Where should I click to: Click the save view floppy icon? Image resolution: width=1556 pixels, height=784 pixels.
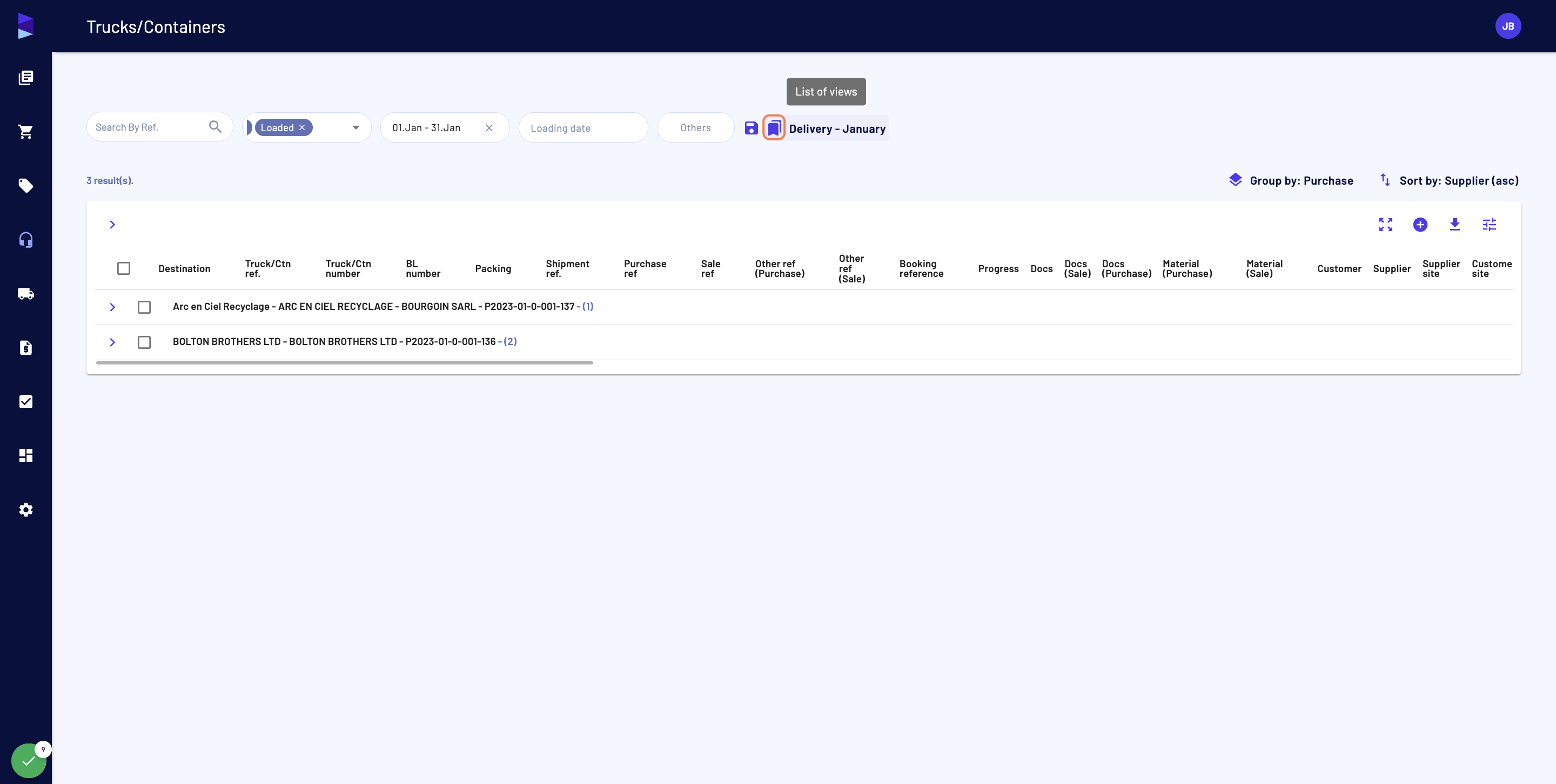[751, 128]
